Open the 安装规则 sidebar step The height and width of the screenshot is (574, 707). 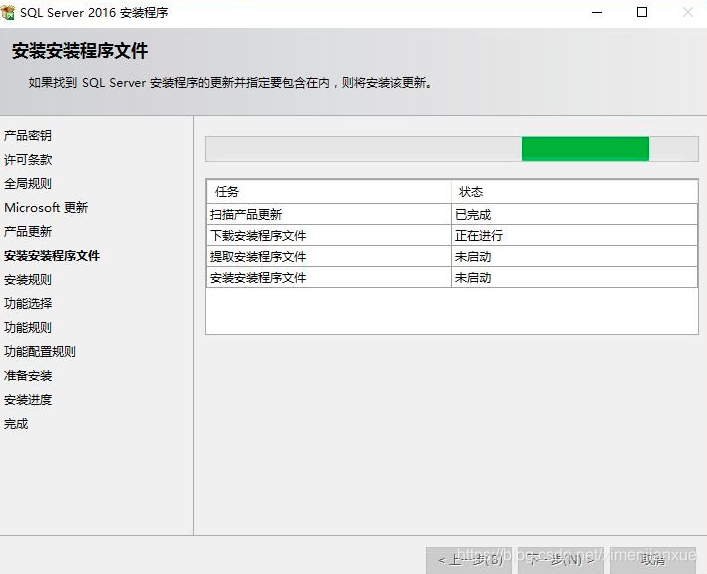pos(28,280)
